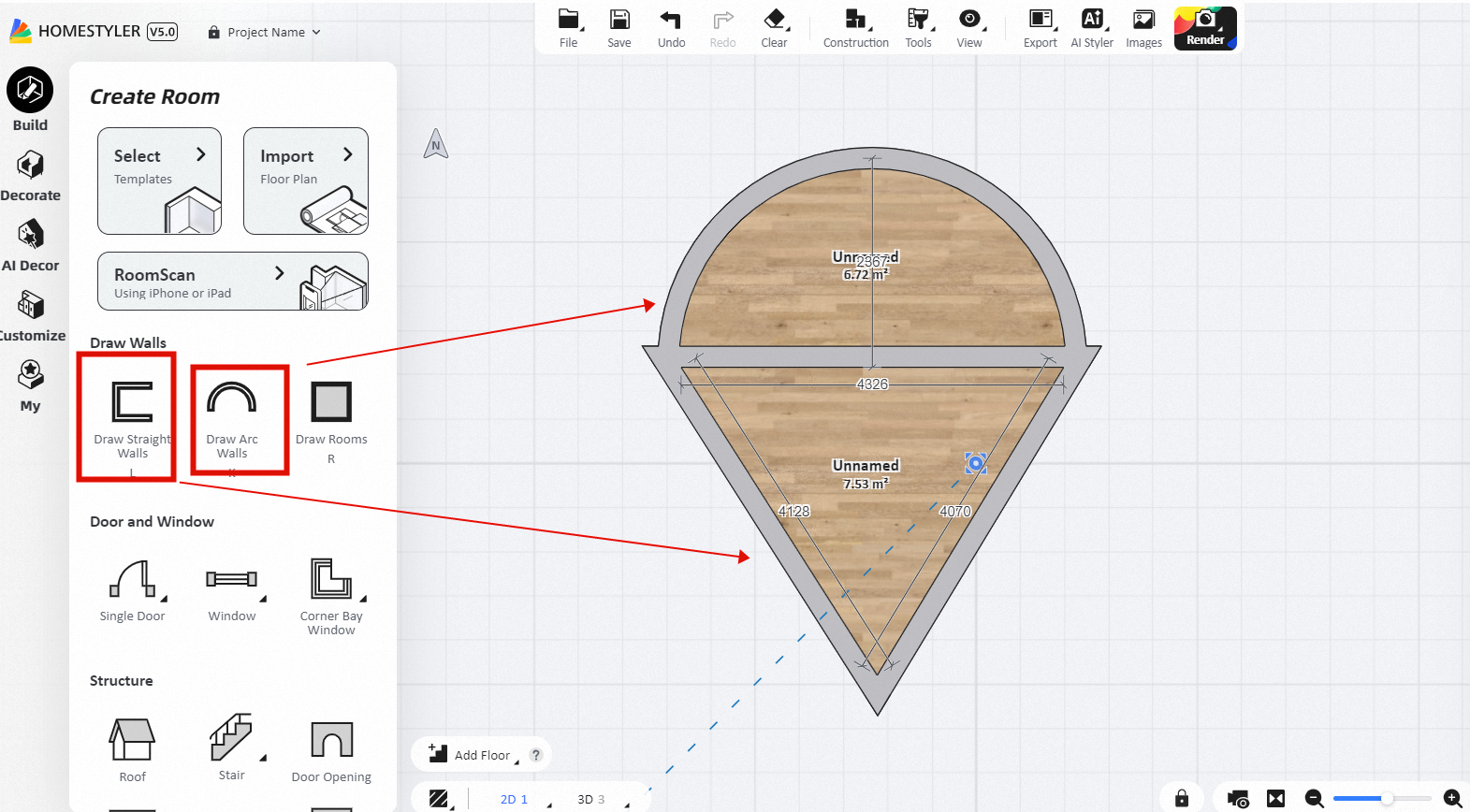Open the hatch display style dropdown
This screenshot has height=812, width=1470.
(x=441, y=798)
